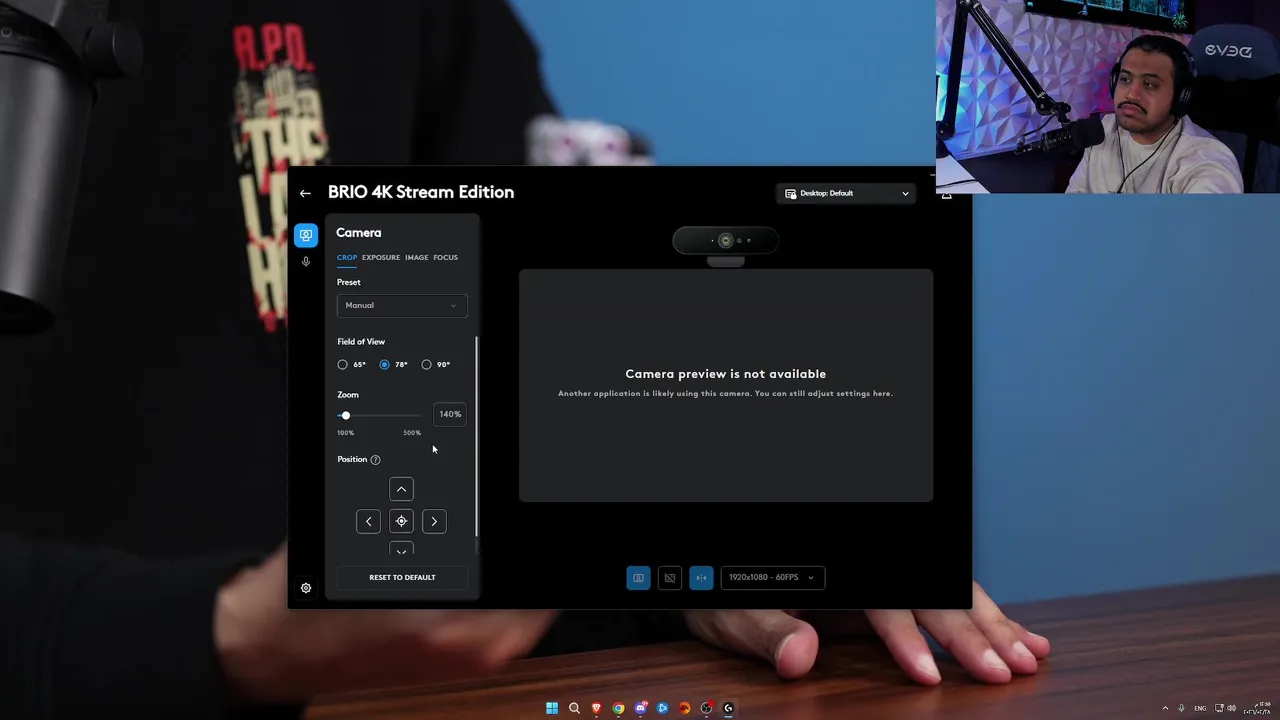Open Google Chrome from taskbar
This screenshot has width=1280, height=720.
point(618,708)
